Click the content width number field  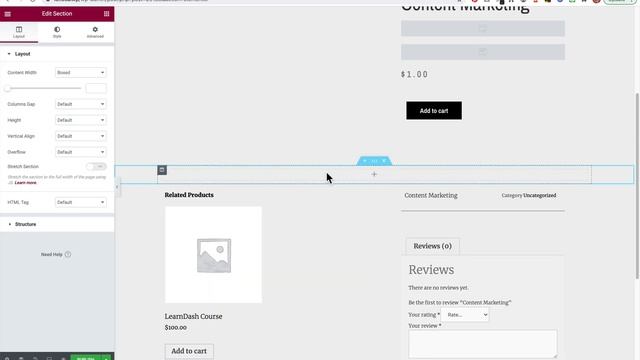96,88
